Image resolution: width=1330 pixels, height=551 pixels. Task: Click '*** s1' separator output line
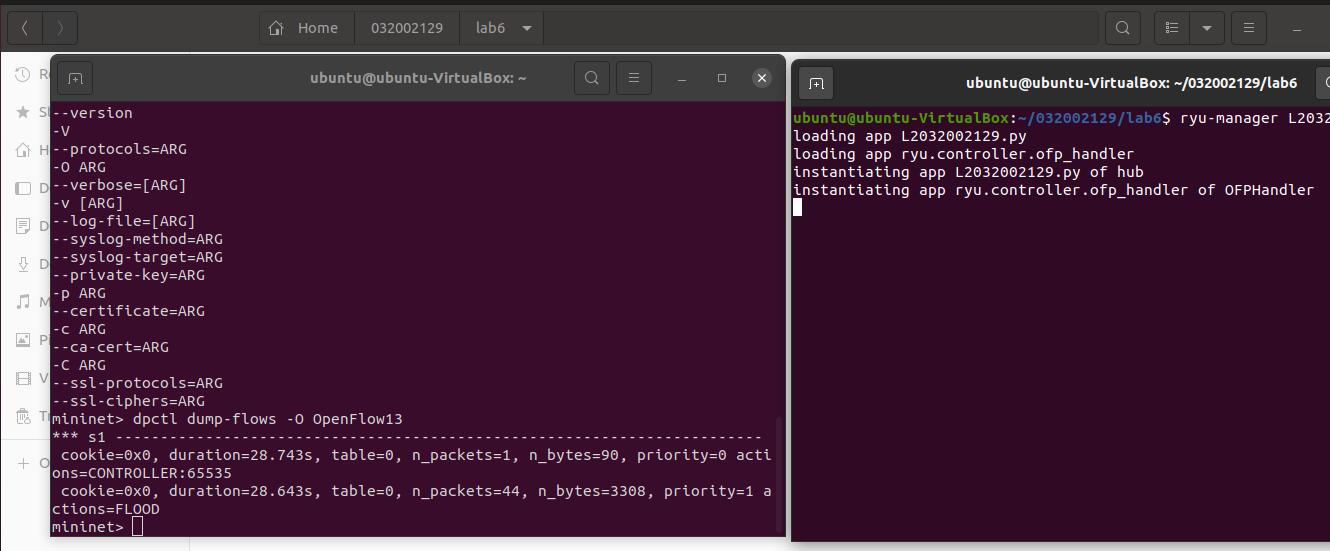coord(406,437)
